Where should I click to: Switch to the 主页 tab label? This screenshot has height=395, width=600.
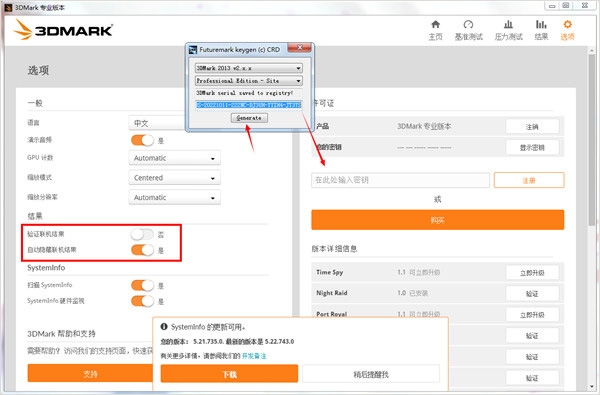(x=435, y=37)
